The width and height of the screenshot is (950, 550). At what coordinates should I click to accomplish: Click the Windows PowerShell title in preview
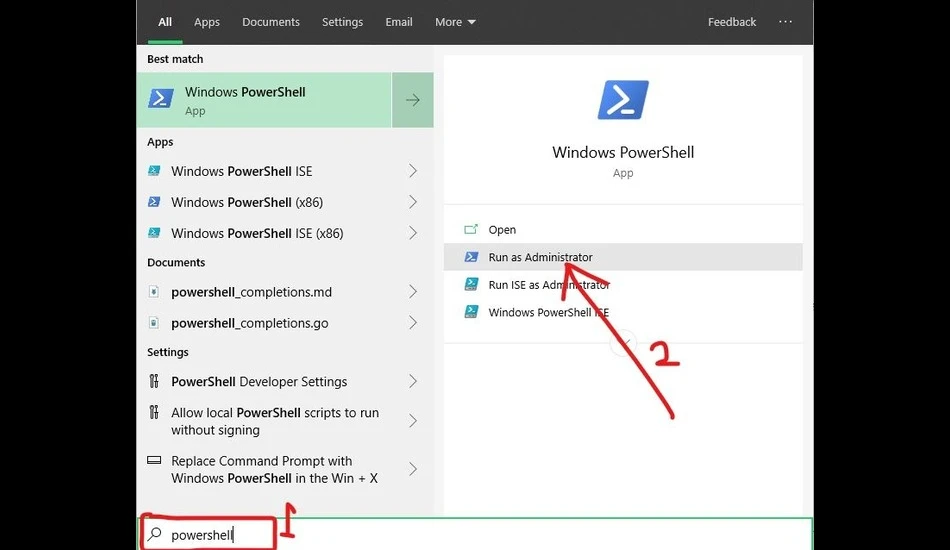coord(623,152)
